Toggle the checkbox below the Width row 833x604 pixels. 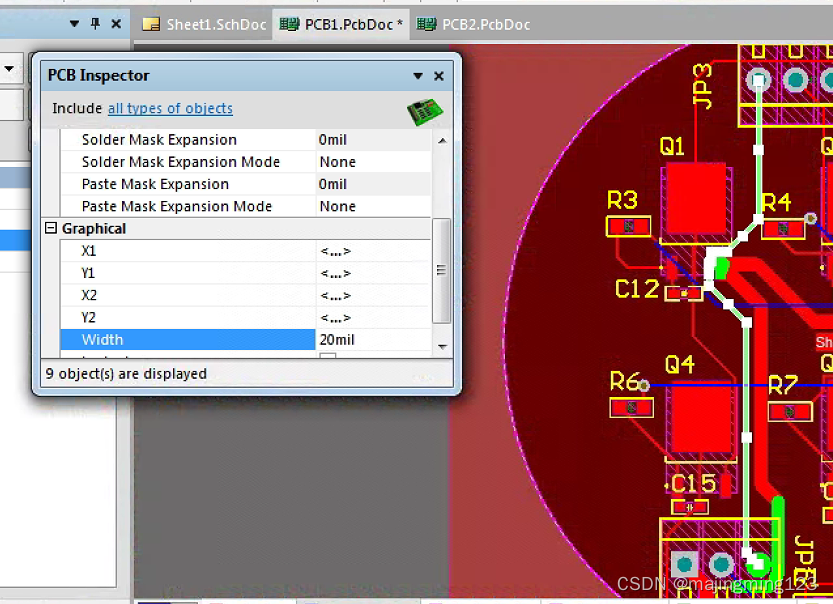(326, 355)
